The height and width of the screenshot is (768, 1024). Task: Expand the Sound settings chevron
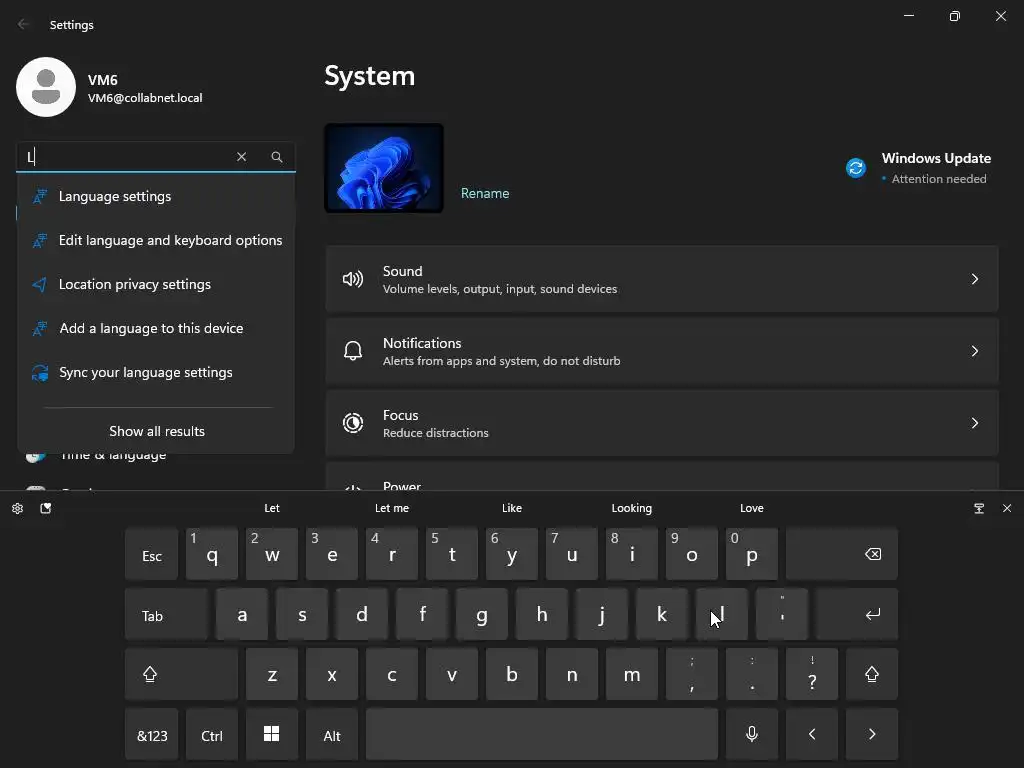tap(974, 280)
